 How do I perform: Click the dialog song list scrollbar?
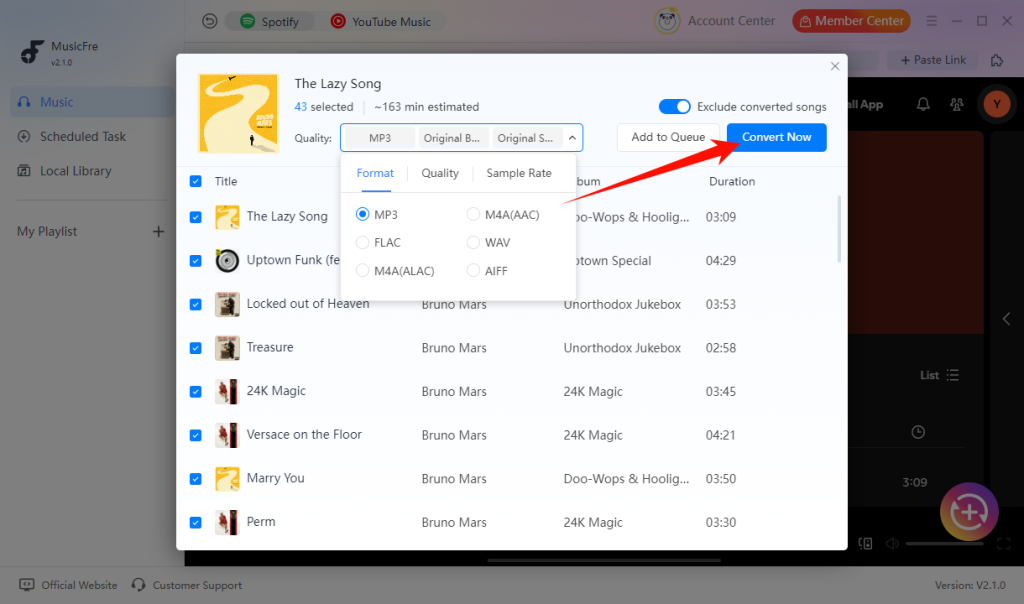pos(839,229)
